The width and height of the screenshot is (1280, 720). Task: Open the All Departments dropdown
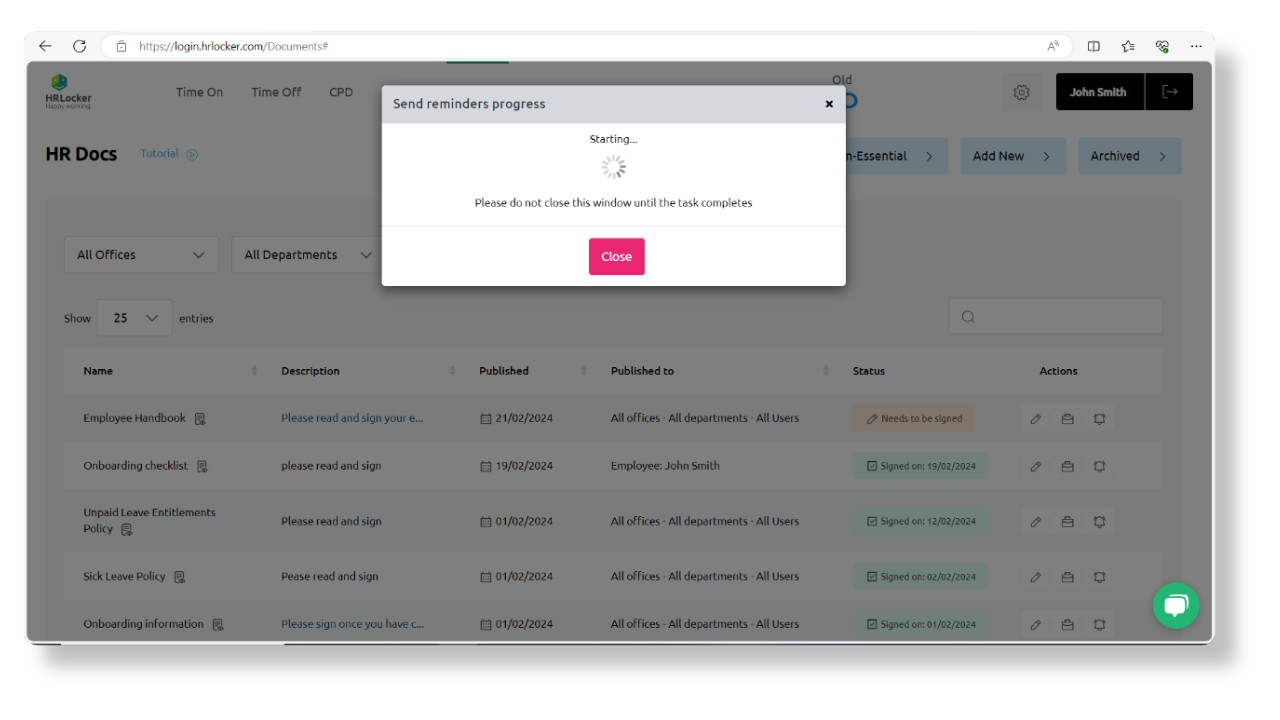(x=305, y=254)
